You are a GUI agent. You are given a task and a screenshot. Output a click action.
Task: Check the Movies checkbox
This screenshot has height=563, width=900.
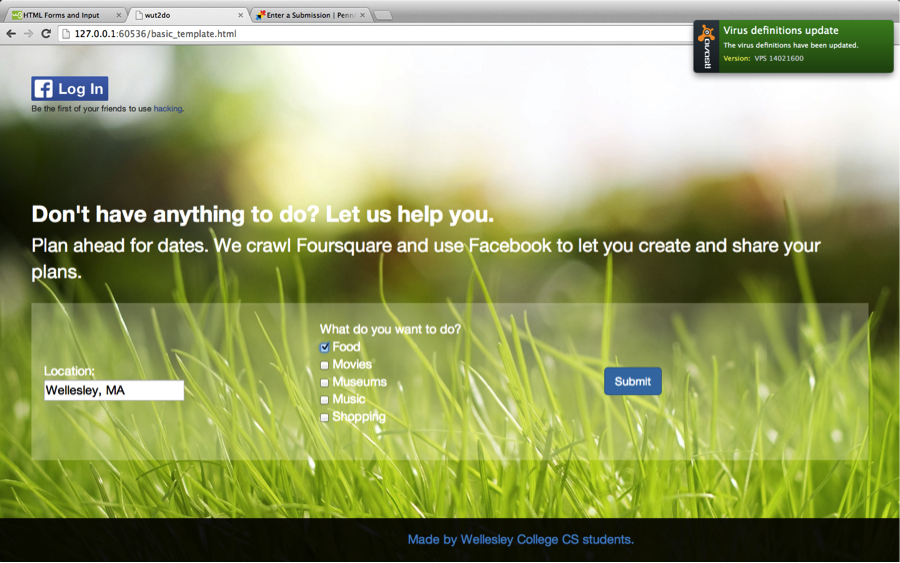tap(324, 365)
